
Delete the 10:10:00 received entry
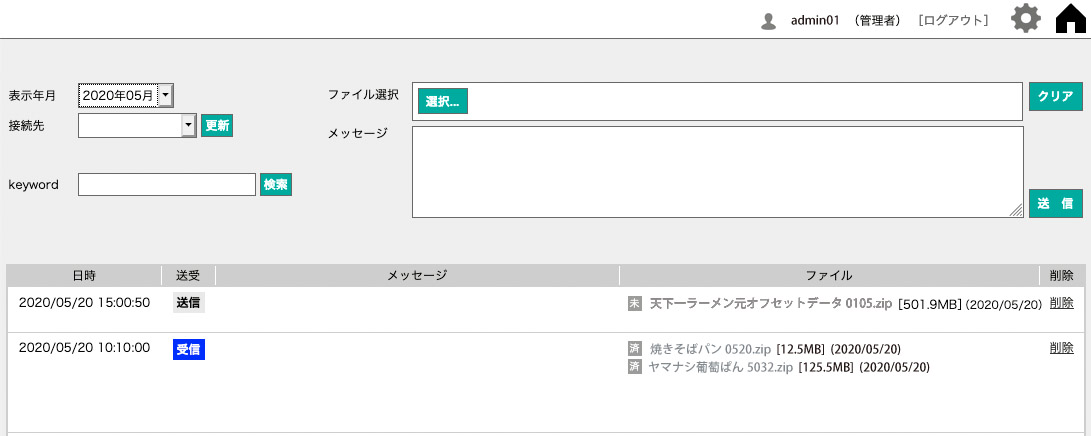click(x=1061, y=348)
